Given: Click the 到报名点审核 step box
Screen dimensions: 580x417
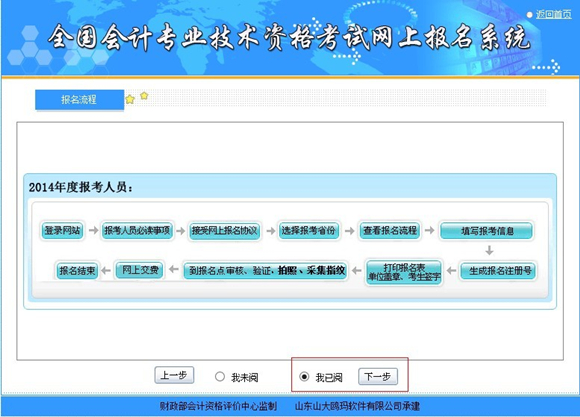Looking at the screenshot, I should pos(265,271).
